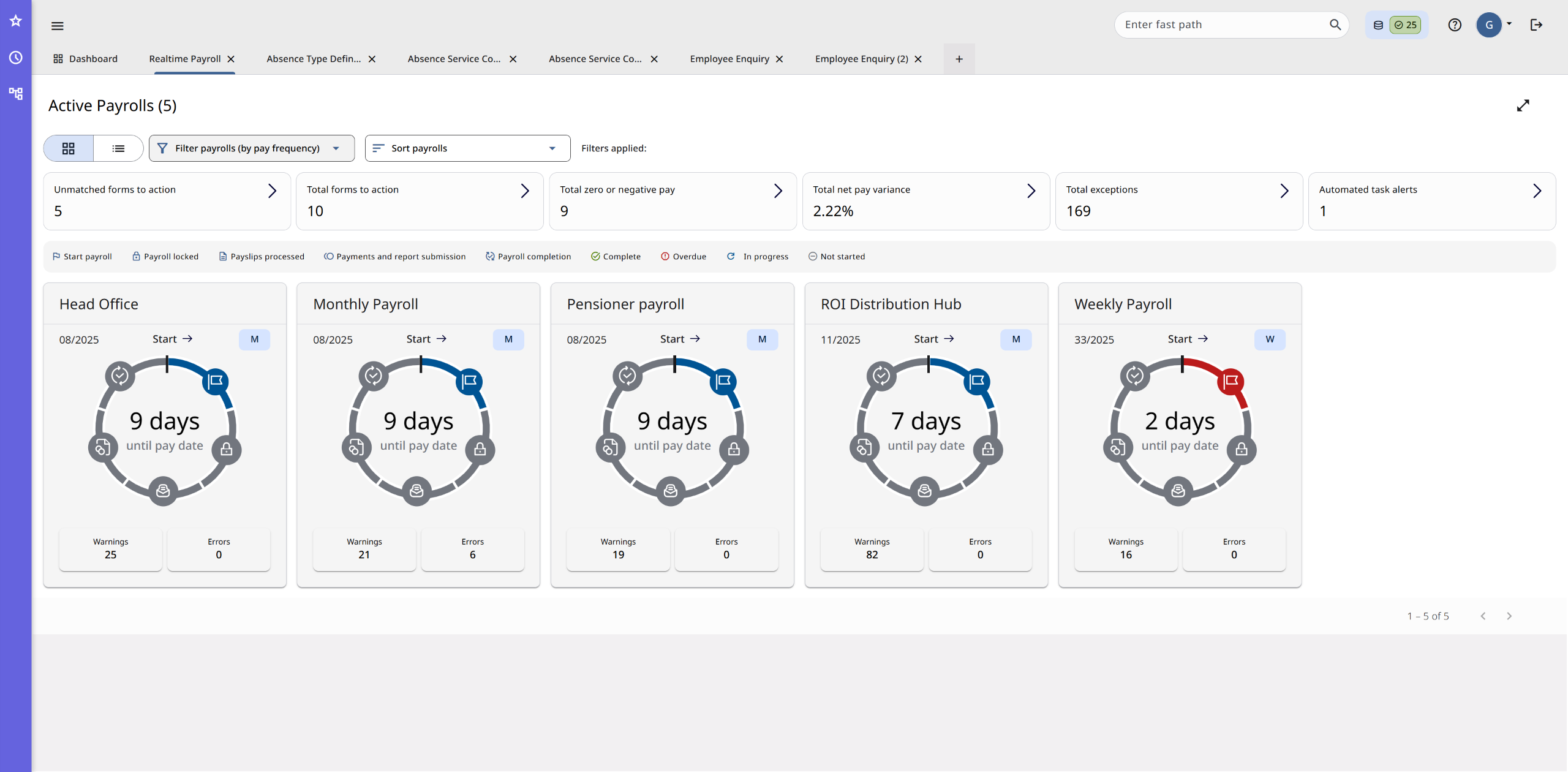Open the database tasks indicator showing 25
Screen dimensions: 1568x772
[x=1396, y=25]
